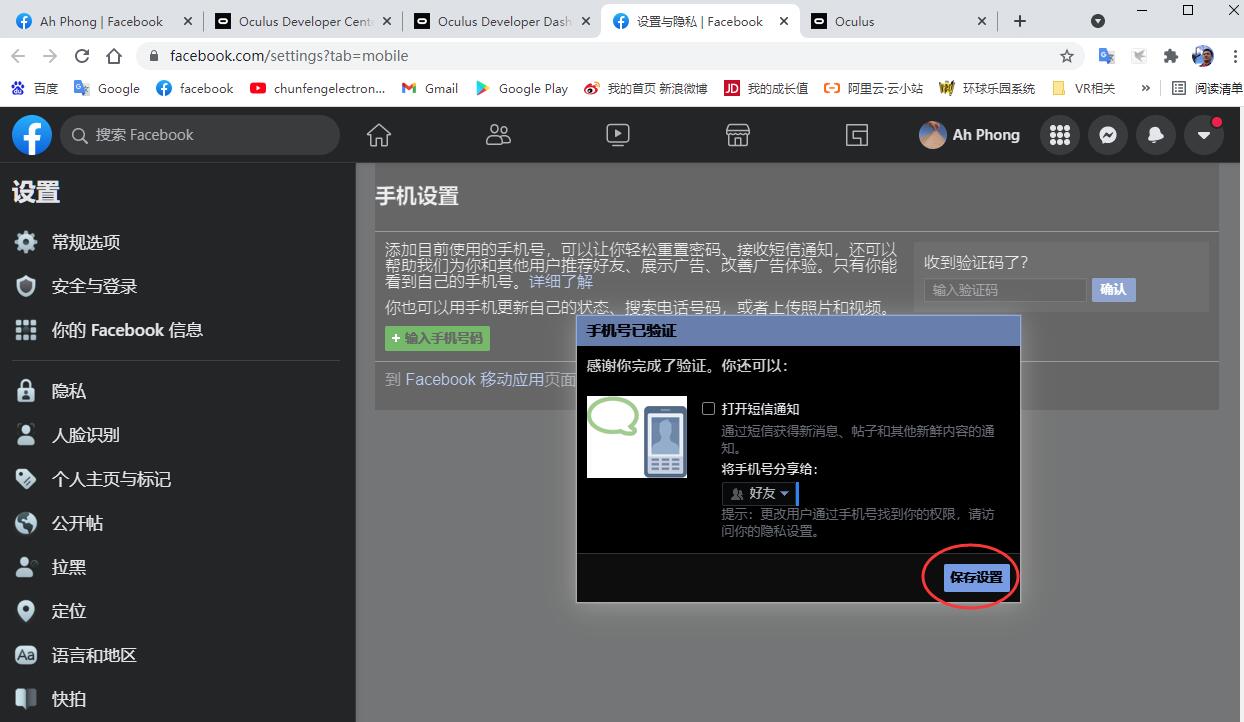Close the 设置与隐私 | Facebook tab
The height and width of the screenshot is (722, 1244).
(783, 21)
